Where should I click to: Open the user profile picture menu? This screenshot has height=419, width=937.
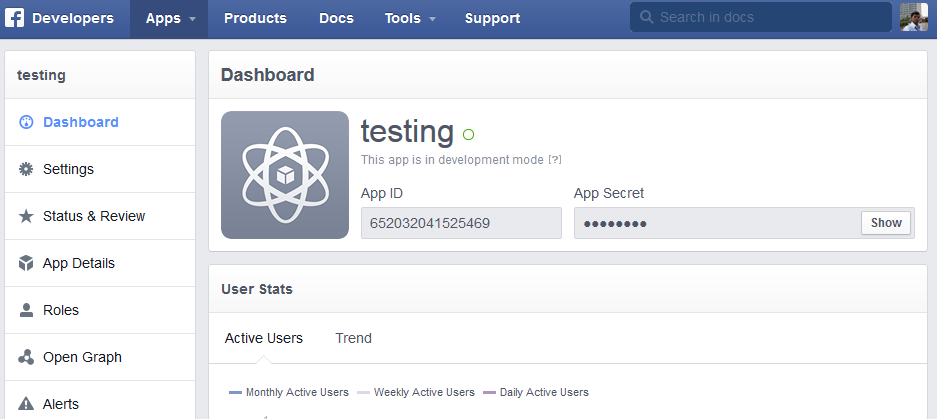[914, 17]
